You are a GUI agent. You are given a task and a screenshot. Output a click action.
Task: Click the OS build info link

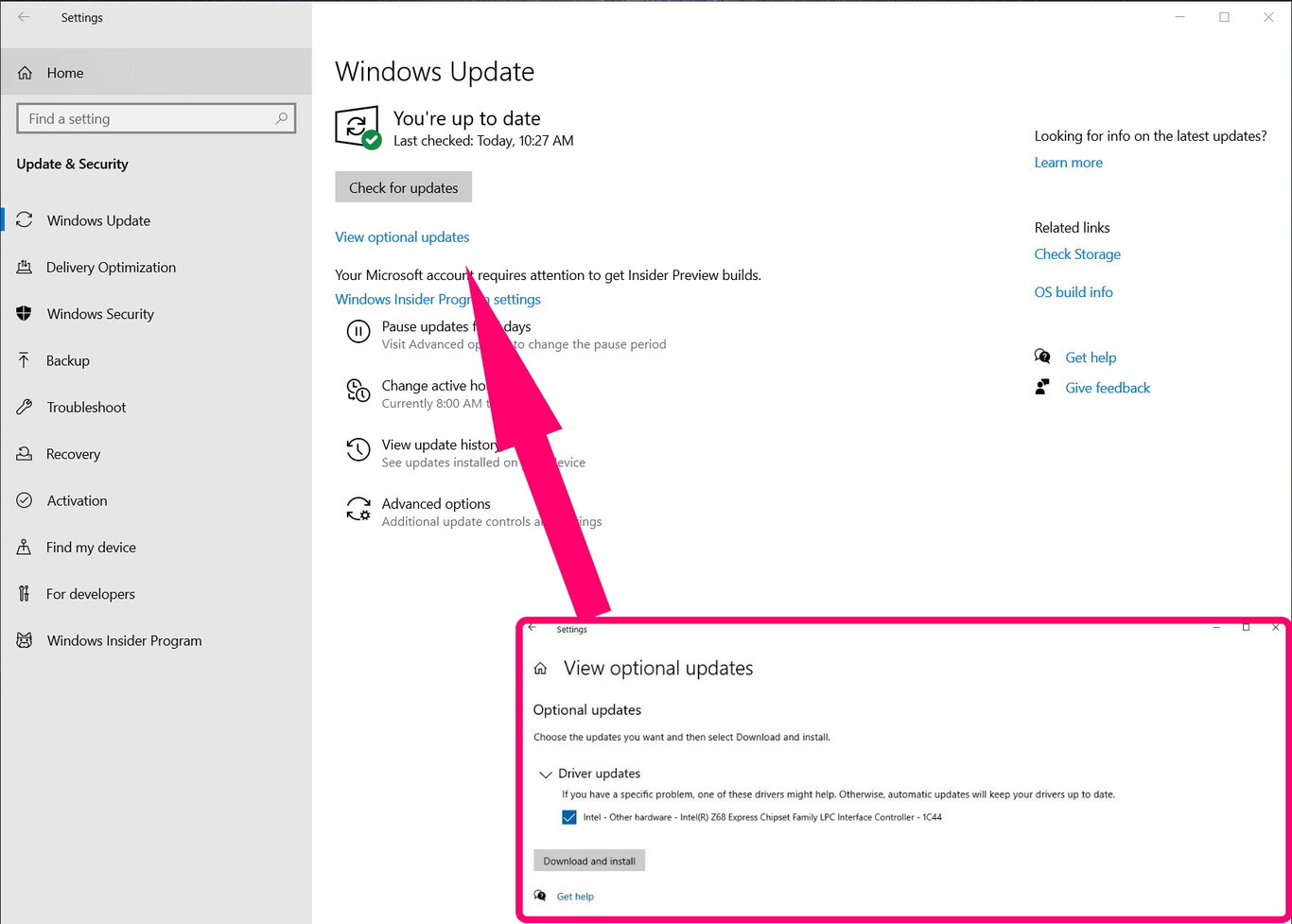[x=1074, y=292]
